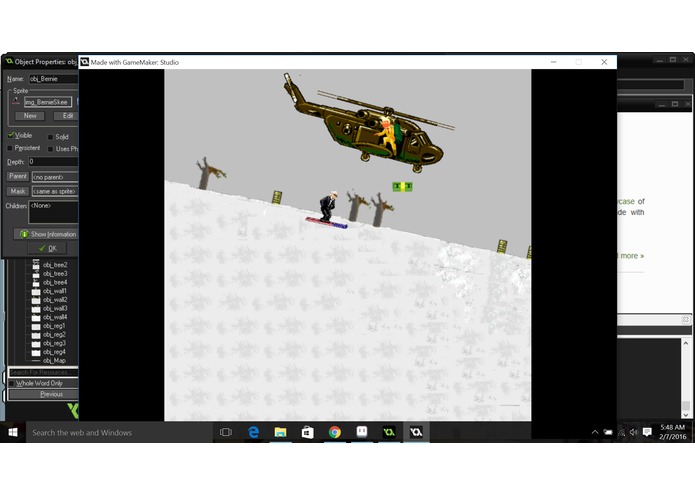The width and height of the screenshot is (695, 494).
Task: Open the Action Center notifications icon
Action: pyautogui.click(x=647, y=432)
